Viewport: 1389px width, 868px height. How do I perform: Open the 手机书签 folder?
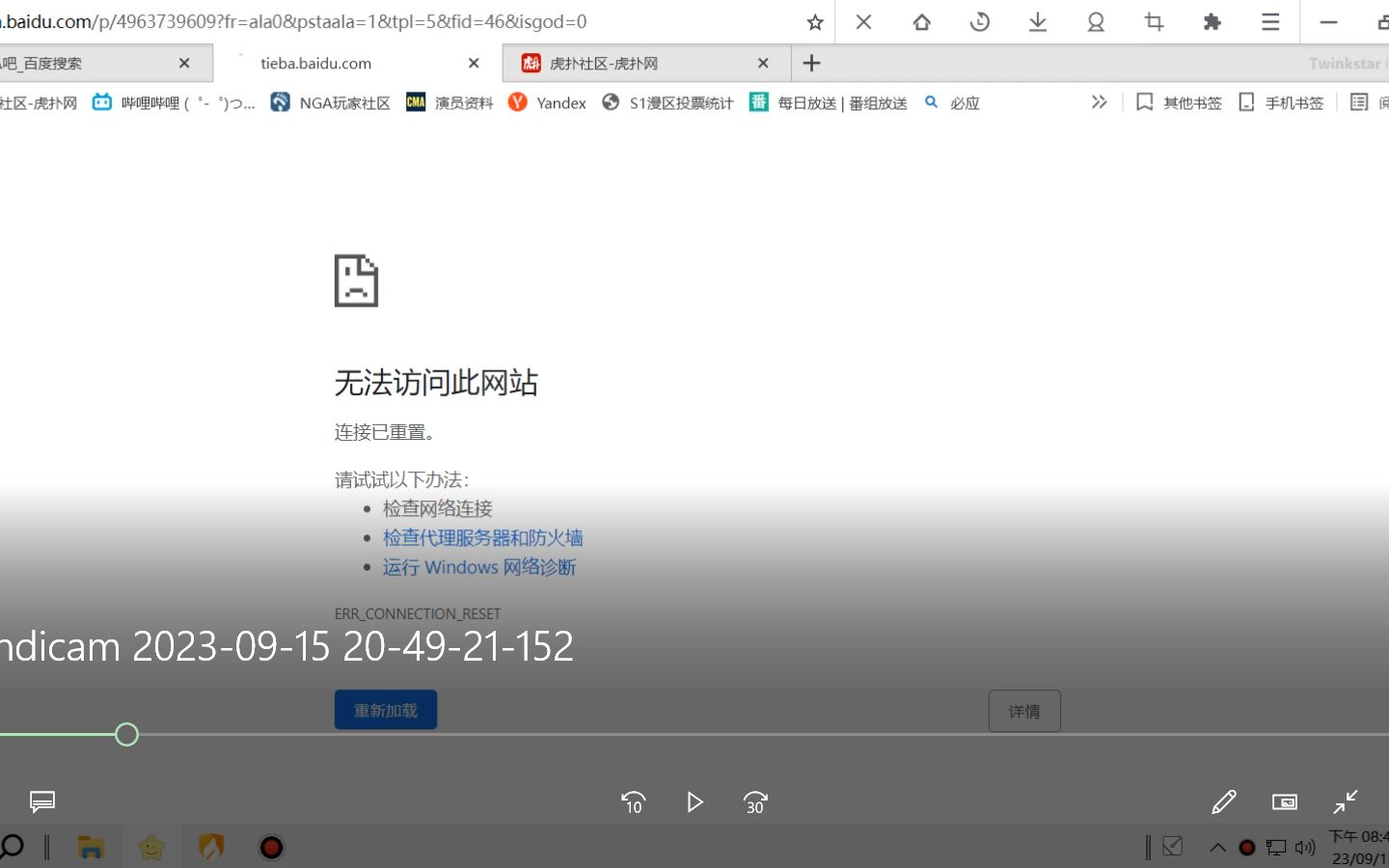click(x=1281, y=102)
